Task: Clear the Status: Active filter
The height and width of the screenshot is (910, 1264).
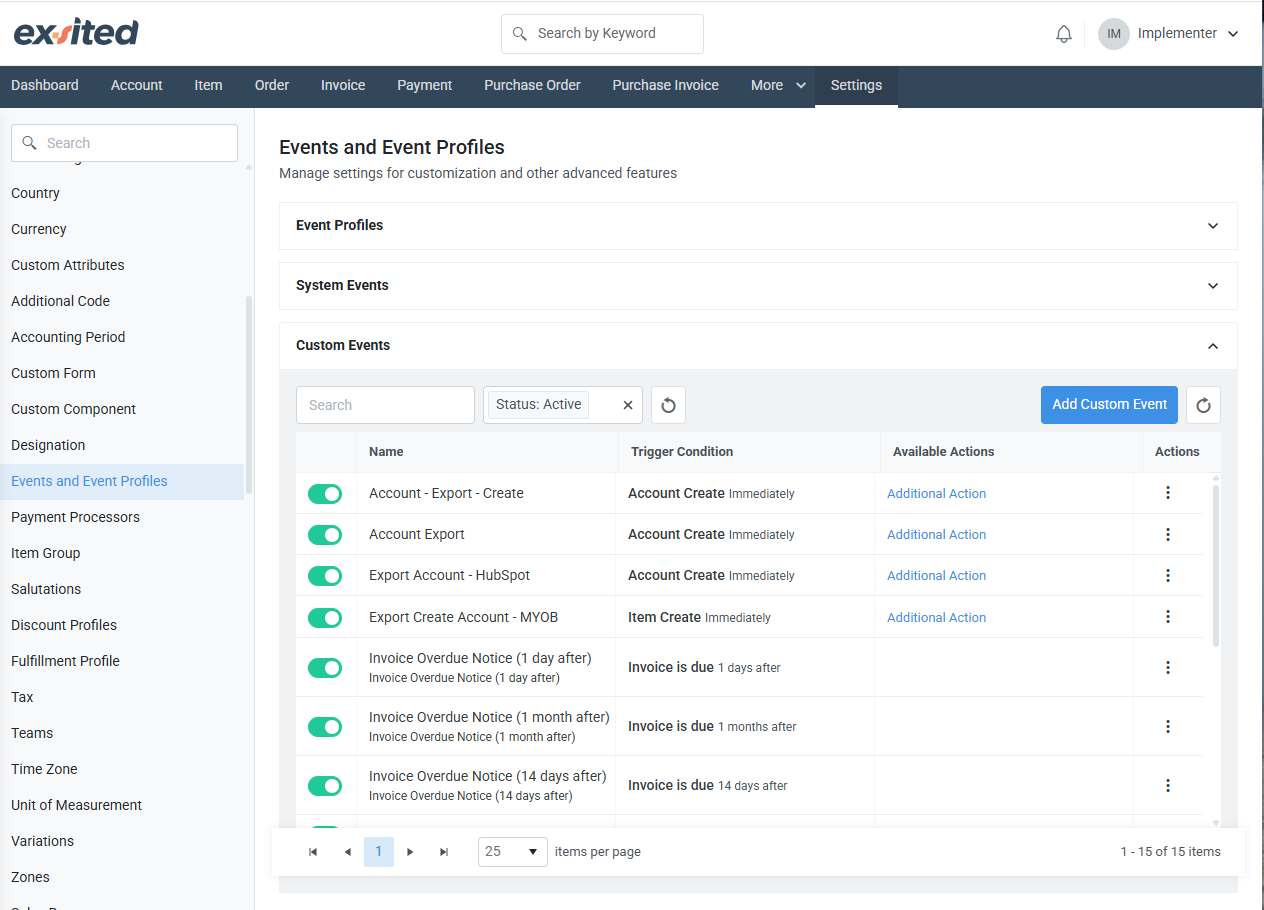Action: (628, 405)
